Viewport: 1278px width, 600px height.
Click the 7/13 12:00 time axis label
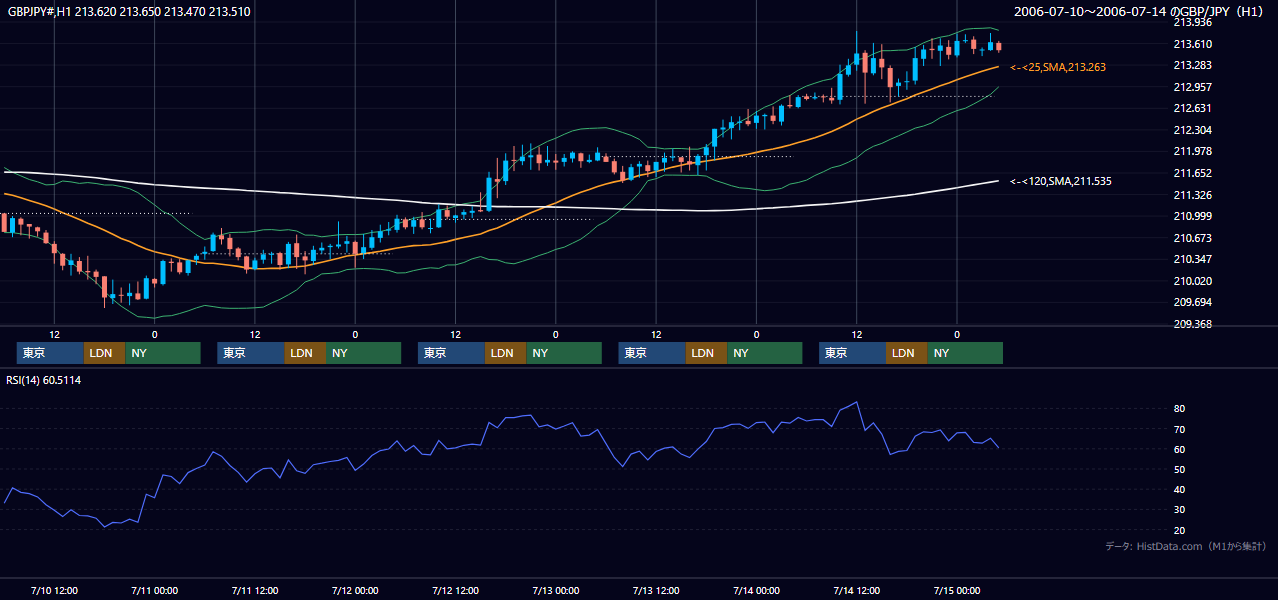coord(656,590)
